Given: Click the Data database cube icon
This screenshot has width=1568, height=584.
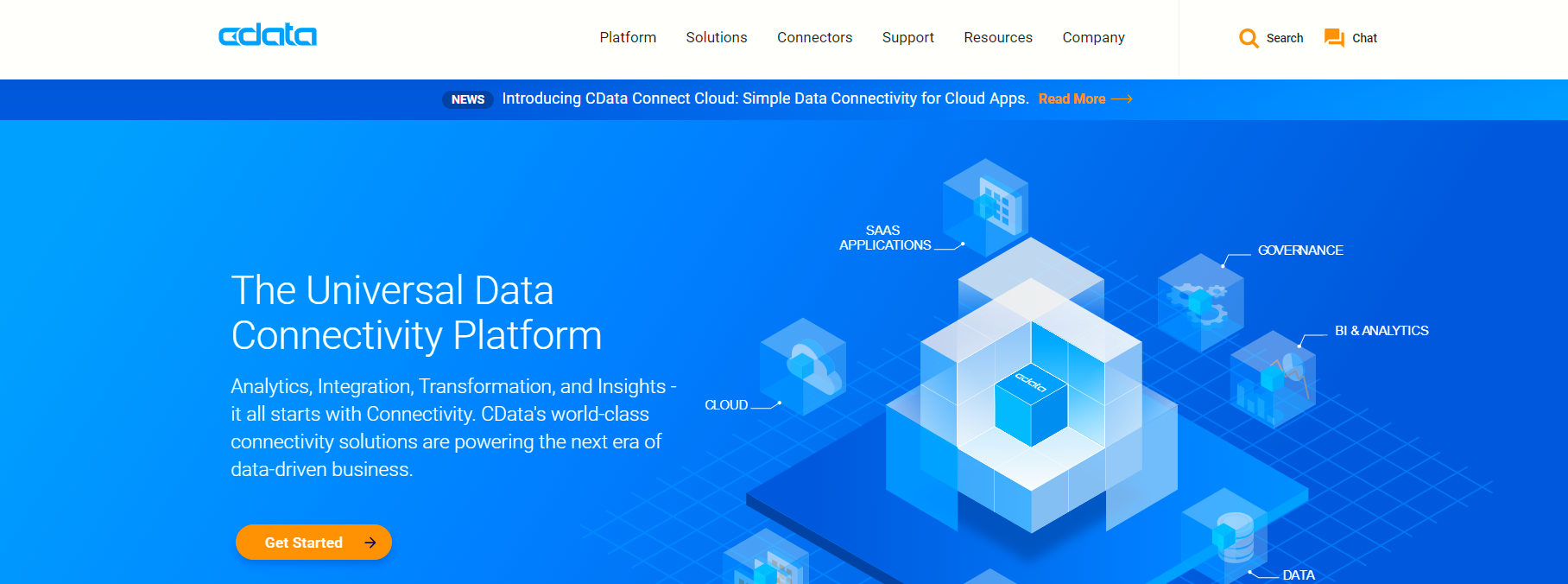Looking at the screenshot, I should [x=1225, y=536].
